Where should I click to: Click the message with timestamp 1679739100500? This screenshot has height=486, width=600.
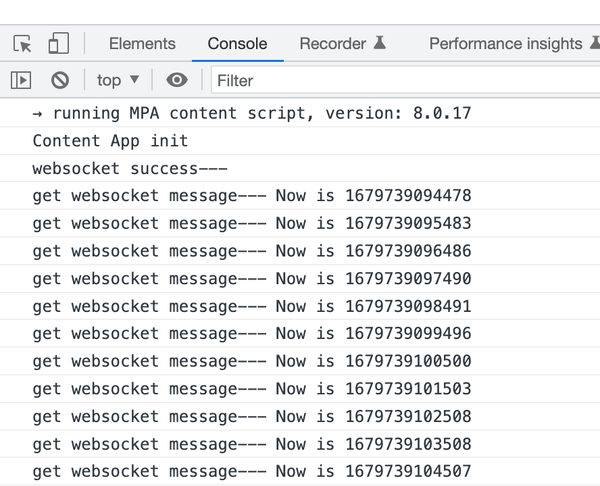251,361
